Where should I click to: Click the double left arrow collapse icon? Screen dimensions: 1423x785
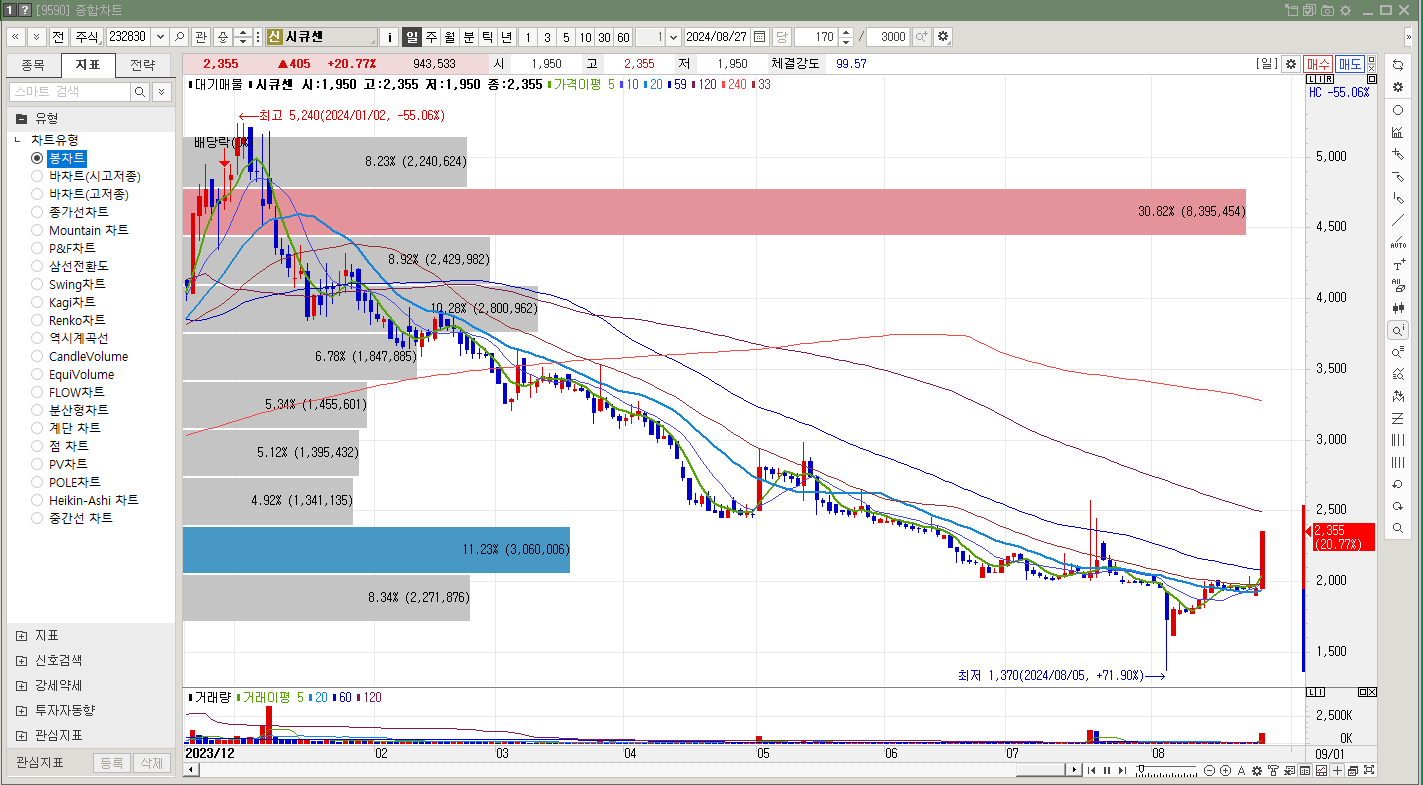click(16, 37)
